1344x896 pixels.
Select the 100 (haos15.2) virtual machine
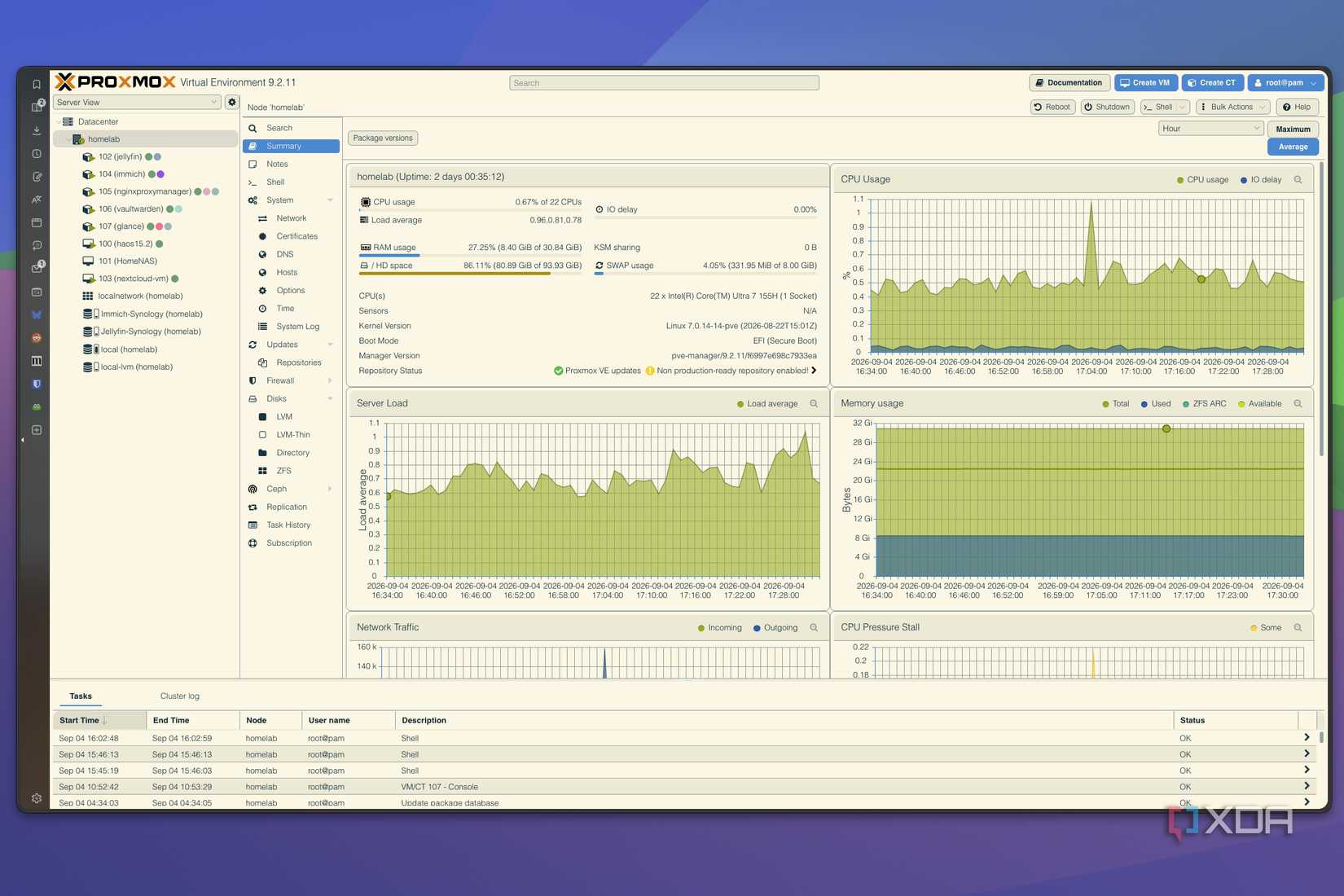125,244
